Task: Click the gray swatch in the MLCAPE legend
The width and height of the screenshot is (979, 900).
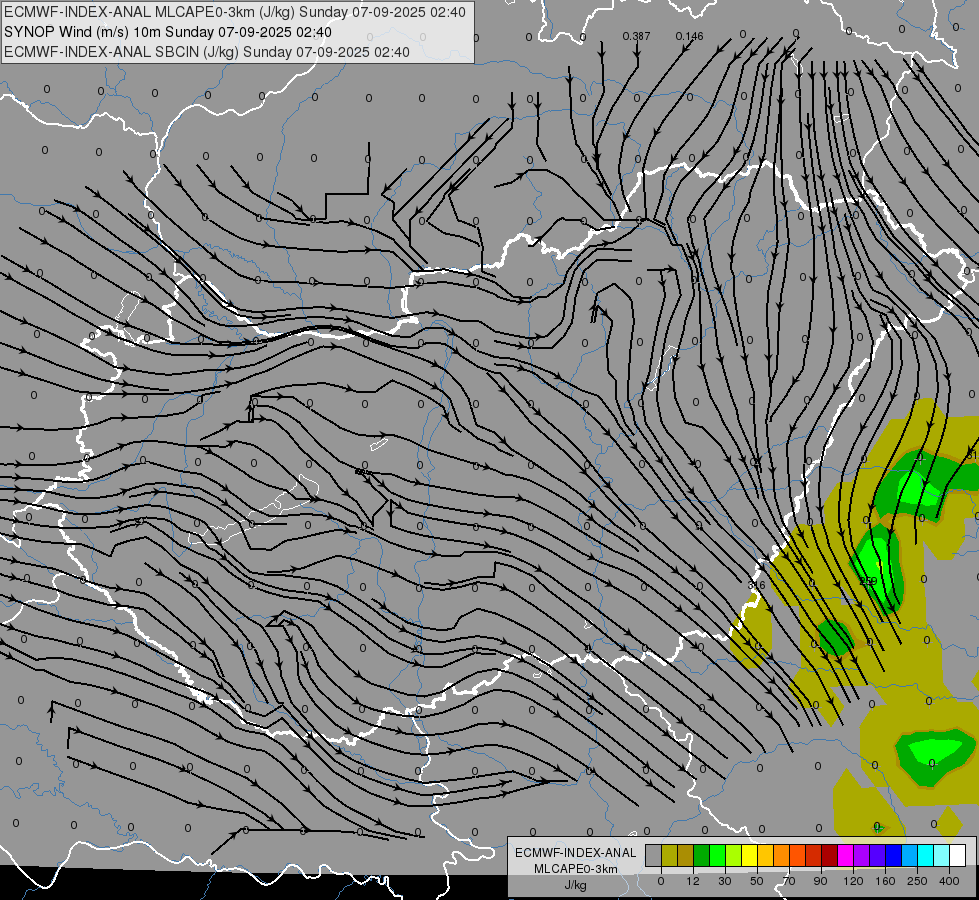Action: coord(654,856)
